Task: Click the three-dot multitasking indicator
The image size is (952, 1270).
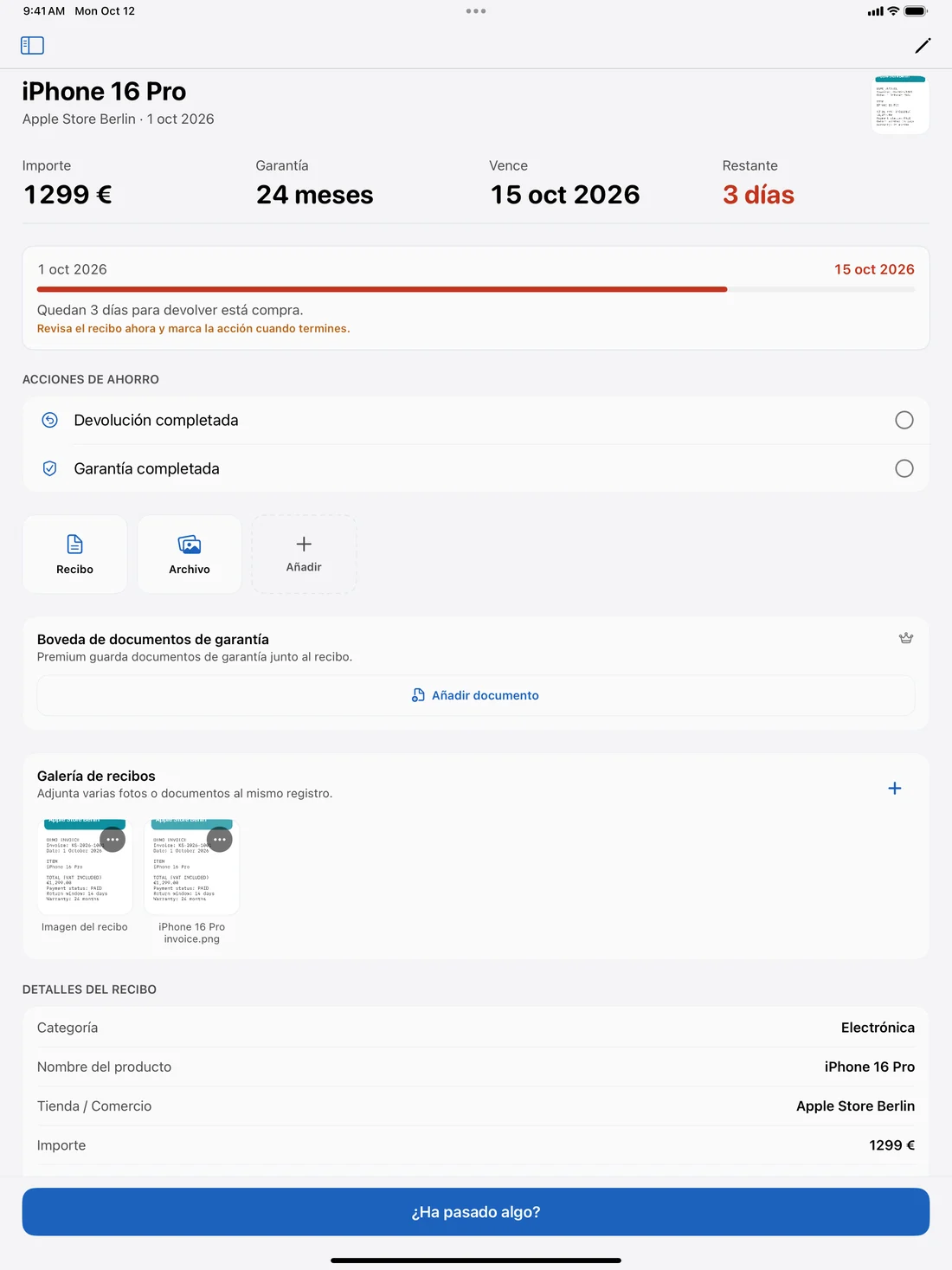Action: (x=476, y=11)
